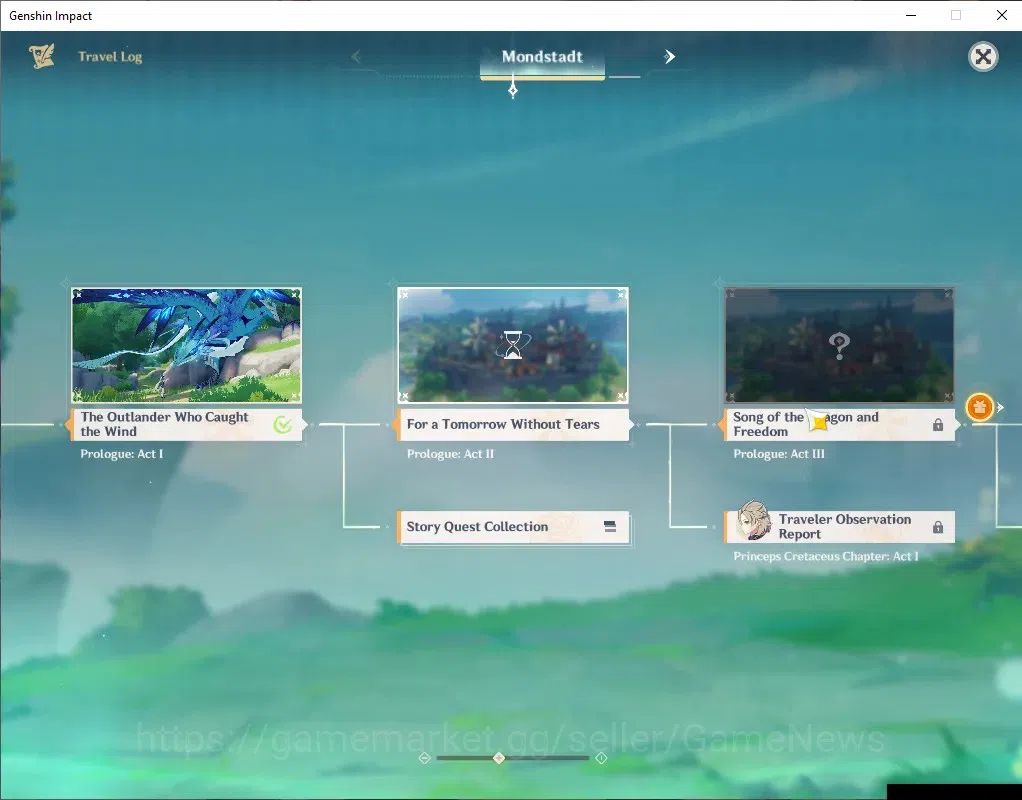This screenshot has width=1022, height=800.
Task: Click the region marker diamond below Mondstadt
Action: tap(513, 89)
